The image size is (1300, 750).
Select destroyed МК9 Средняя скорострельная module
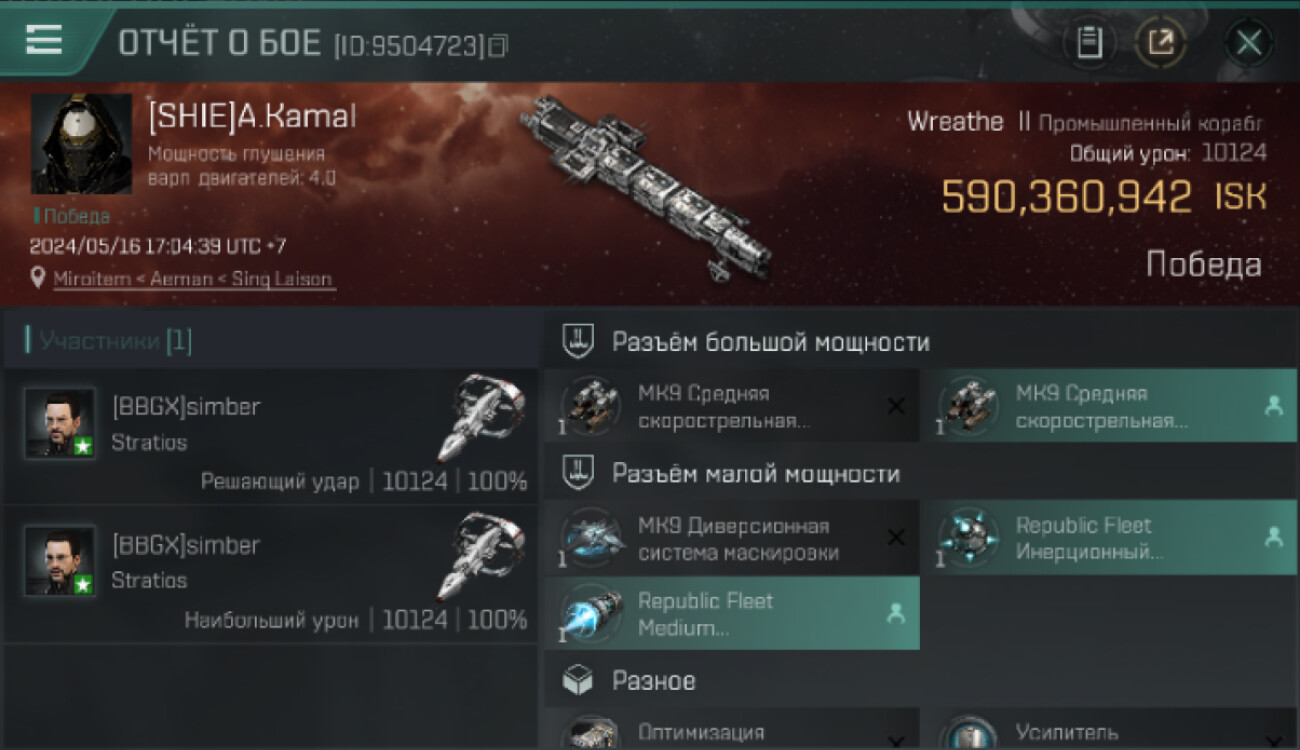pyautogui.click(x=731, y=406)
